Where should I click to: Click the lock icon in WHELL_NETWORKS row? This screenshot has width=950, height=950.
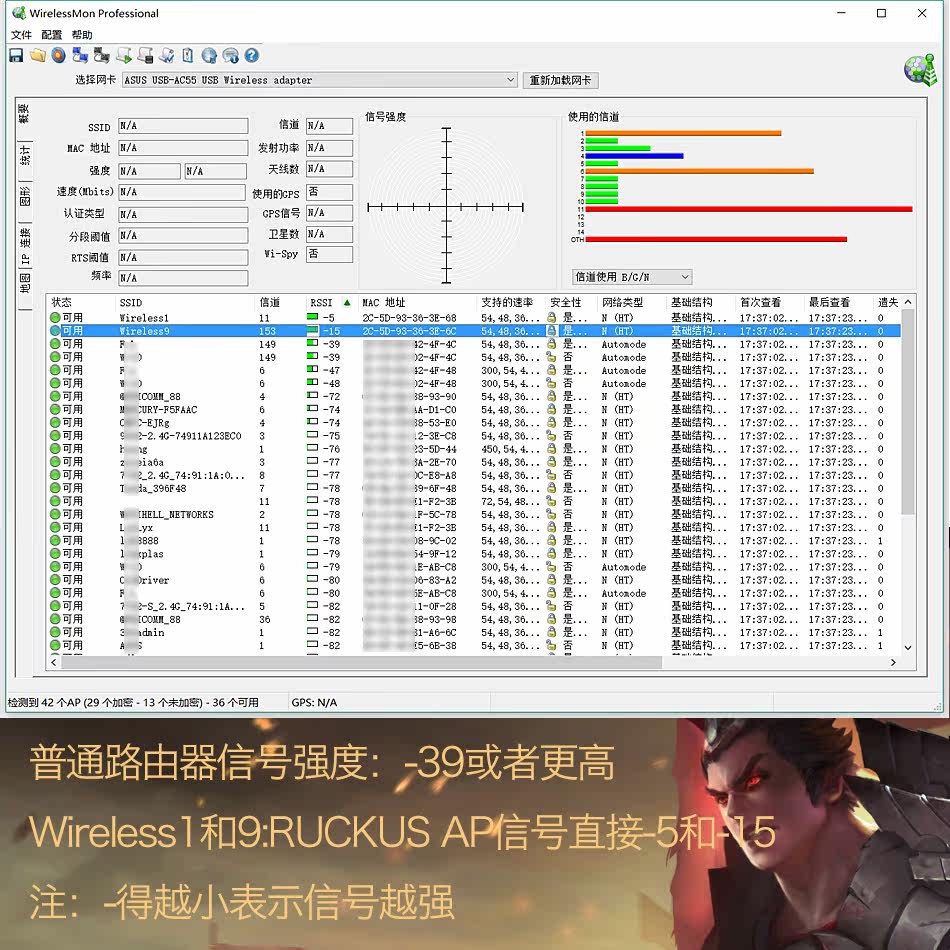tap(551, 514)
